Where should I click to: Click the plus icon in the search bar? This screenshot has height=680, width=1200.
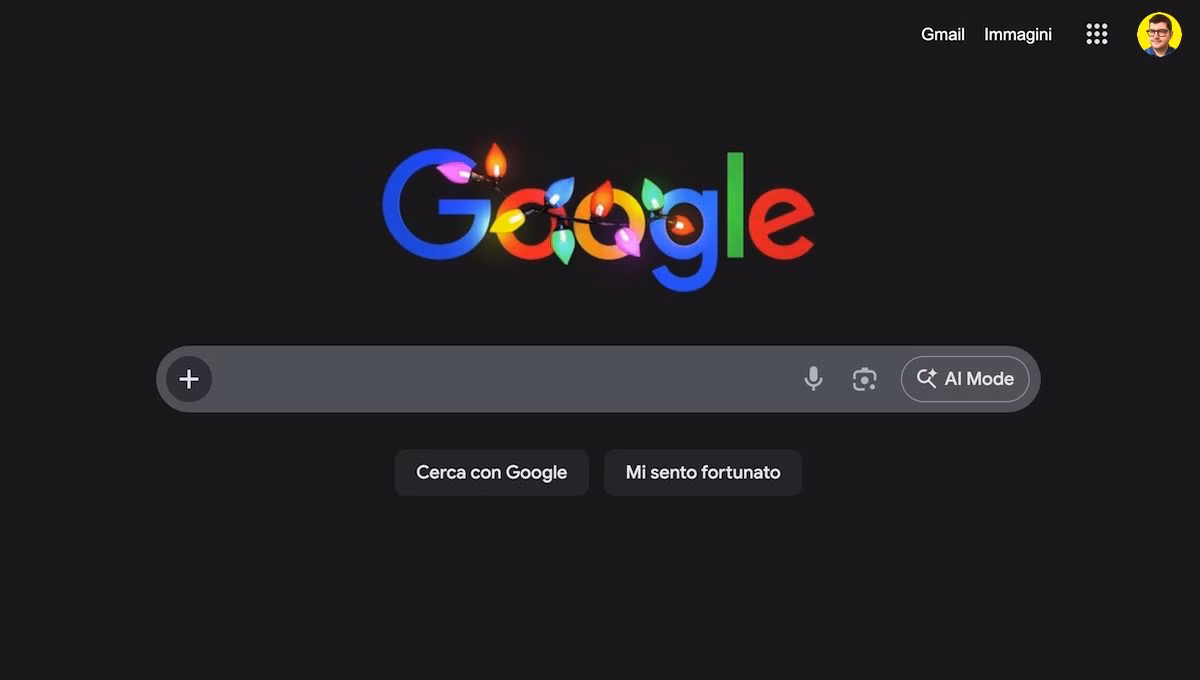tap(189, 379)
